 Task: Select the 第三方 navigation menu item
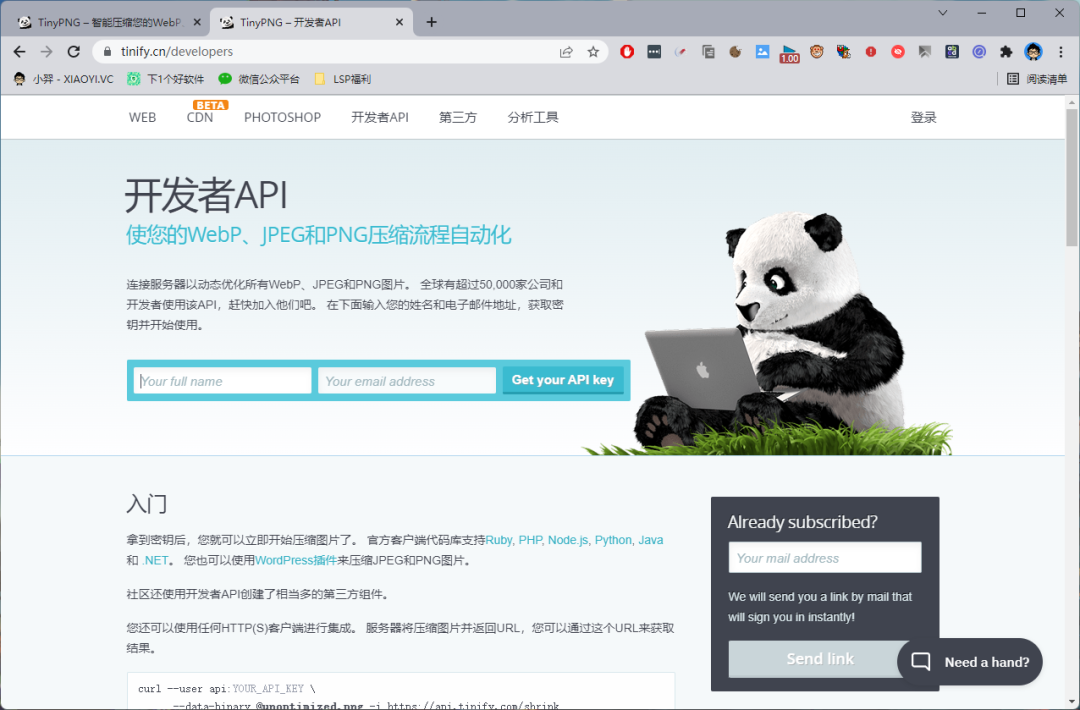tap(457, 117)
